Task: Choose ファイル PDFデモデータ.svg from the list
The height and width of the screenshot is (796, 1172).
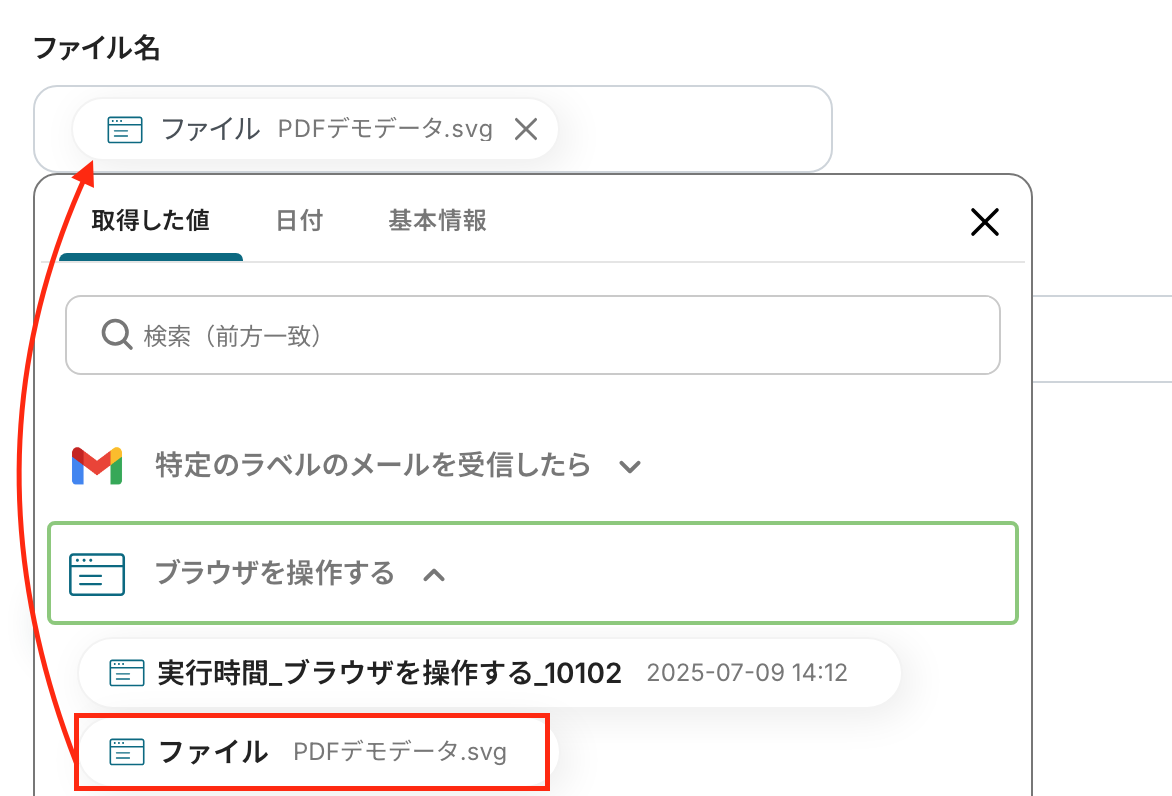Action: [x=330, y=752]
